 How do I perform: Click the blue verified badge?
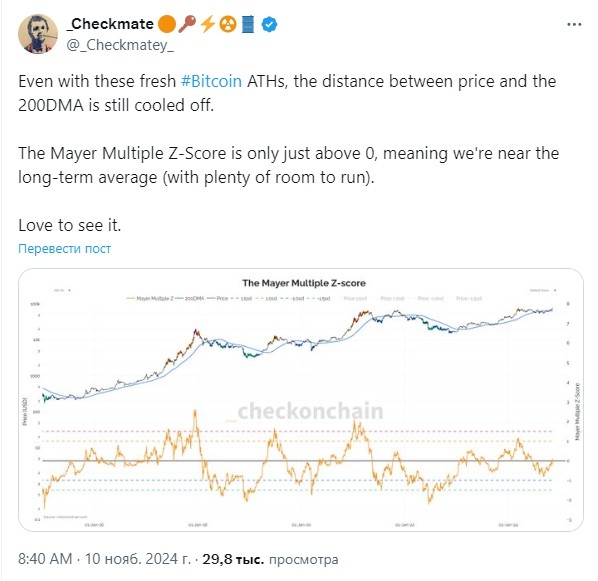[x=269, y=24]
